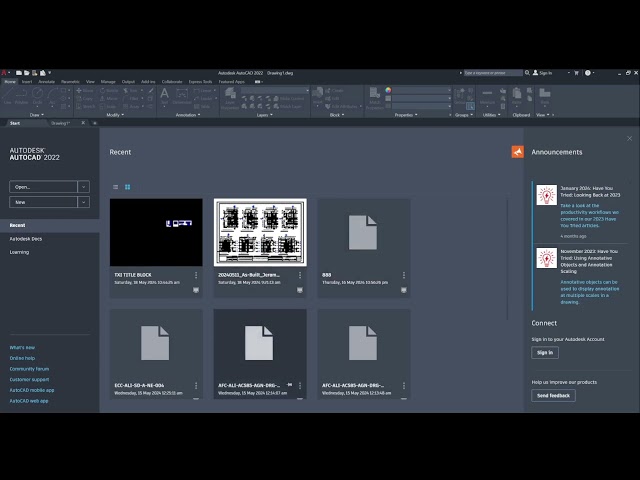Click the orange announcements megaphone icon
640x480 pixels.
(518, 151)
